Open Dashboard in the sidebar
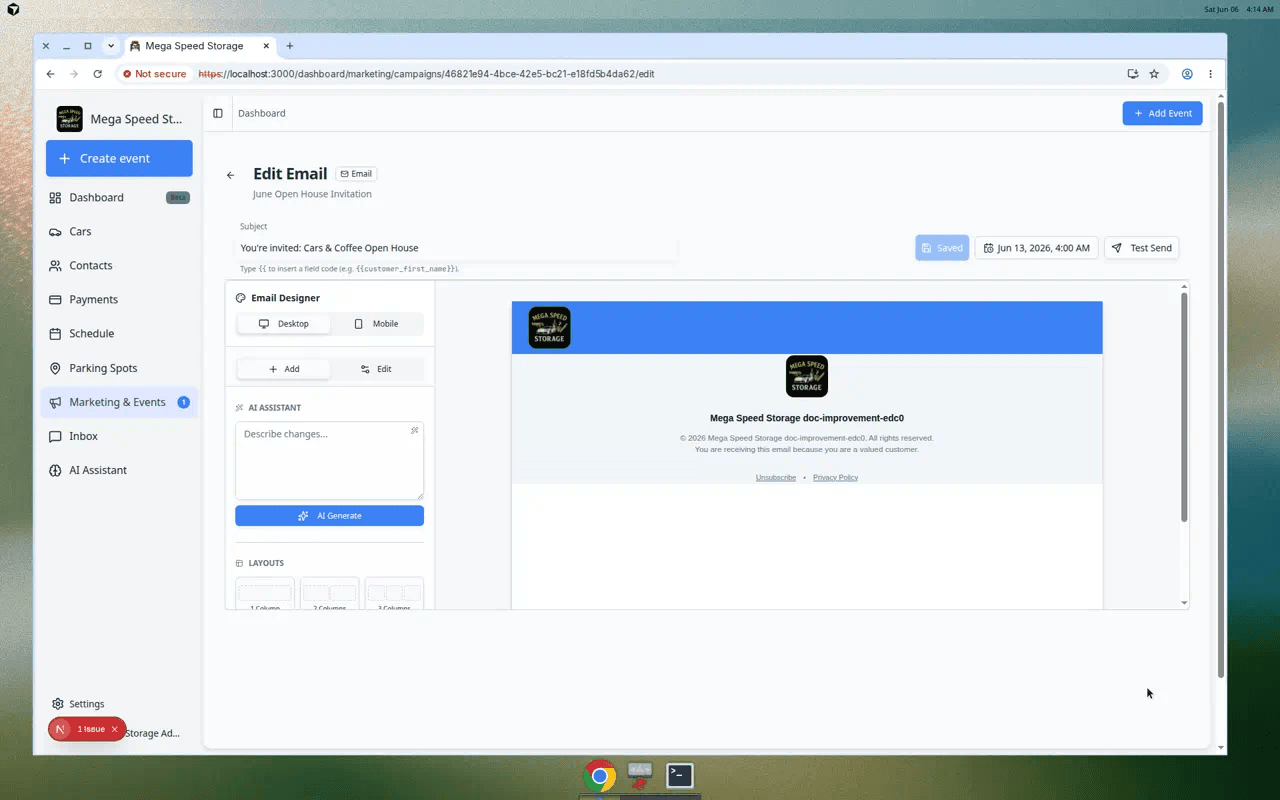1280x800 pixels. pyautogui.click(x=119, y=197)
